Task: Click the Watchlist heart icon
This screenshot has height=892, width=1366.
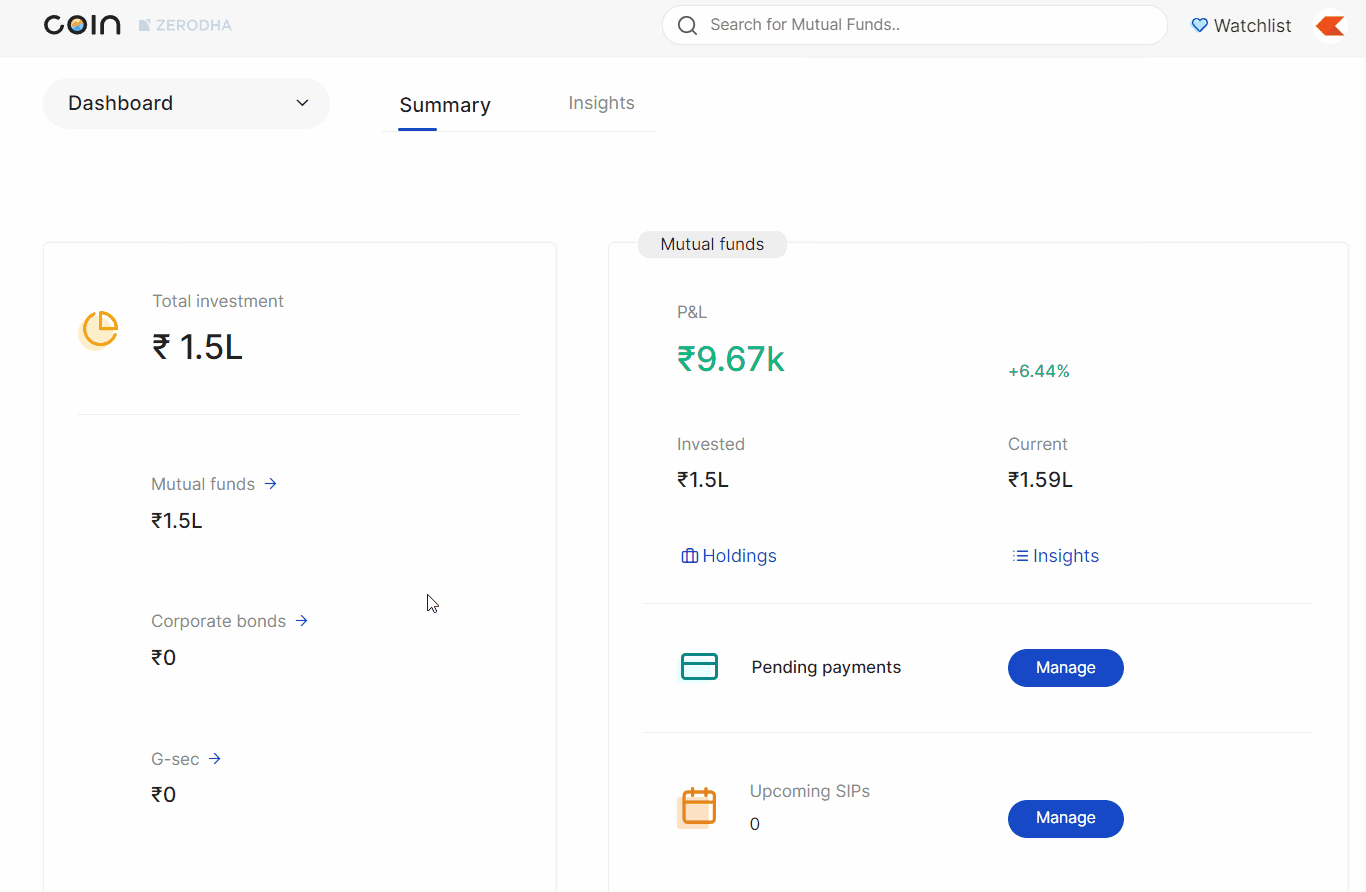Action: pyautogui.click(x=1199, y=25)
